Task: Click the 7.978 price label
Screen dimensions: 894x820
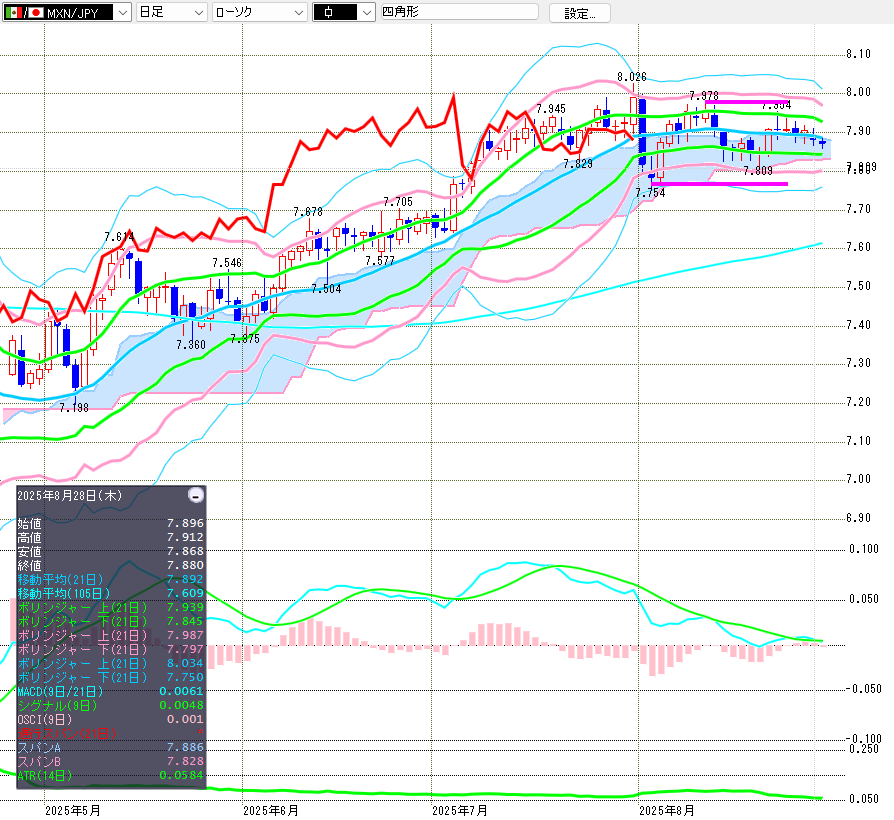Action: [x=704, y=95]
